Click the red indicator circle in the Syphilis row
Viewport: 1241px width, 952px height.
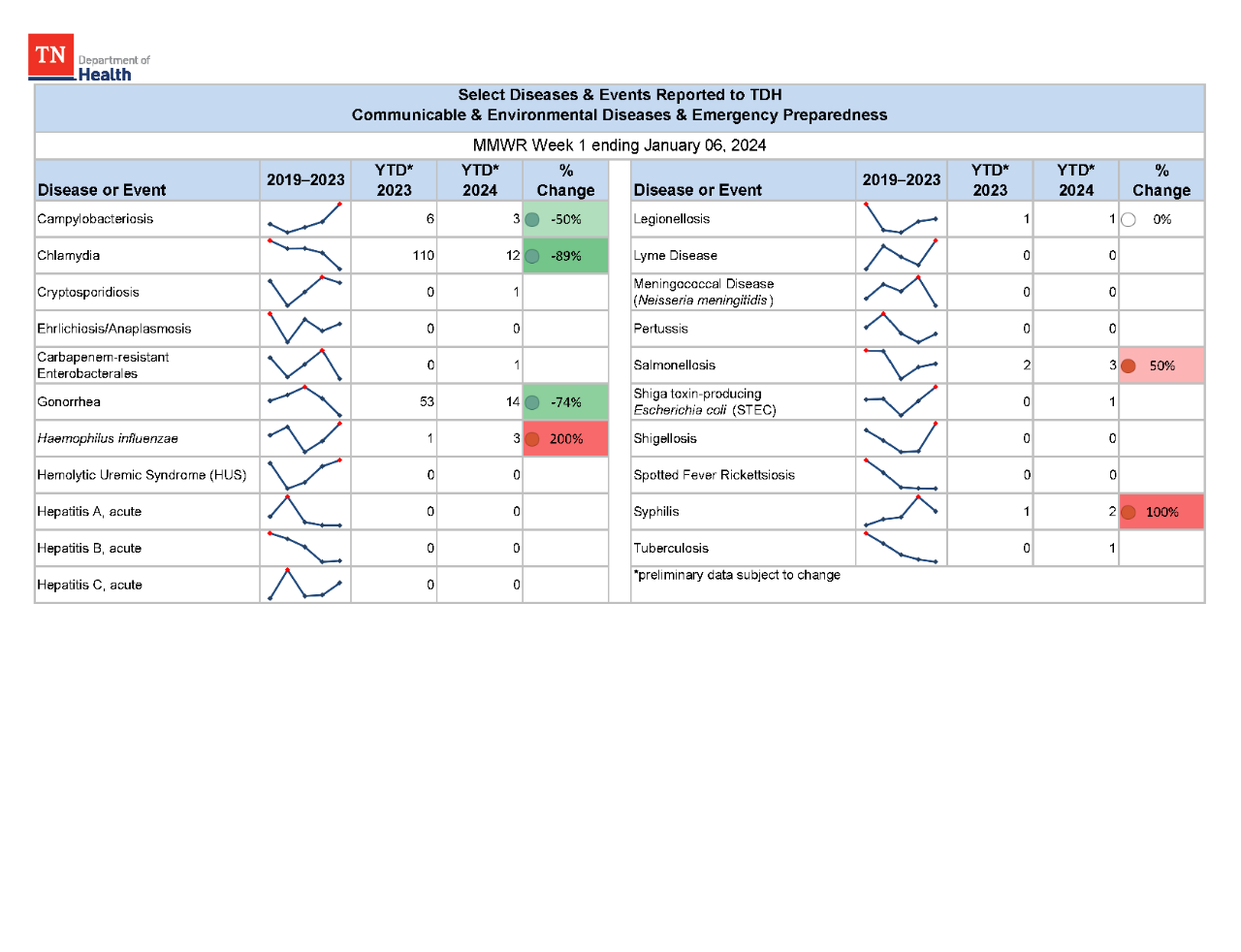click(x=1128, y=513)
